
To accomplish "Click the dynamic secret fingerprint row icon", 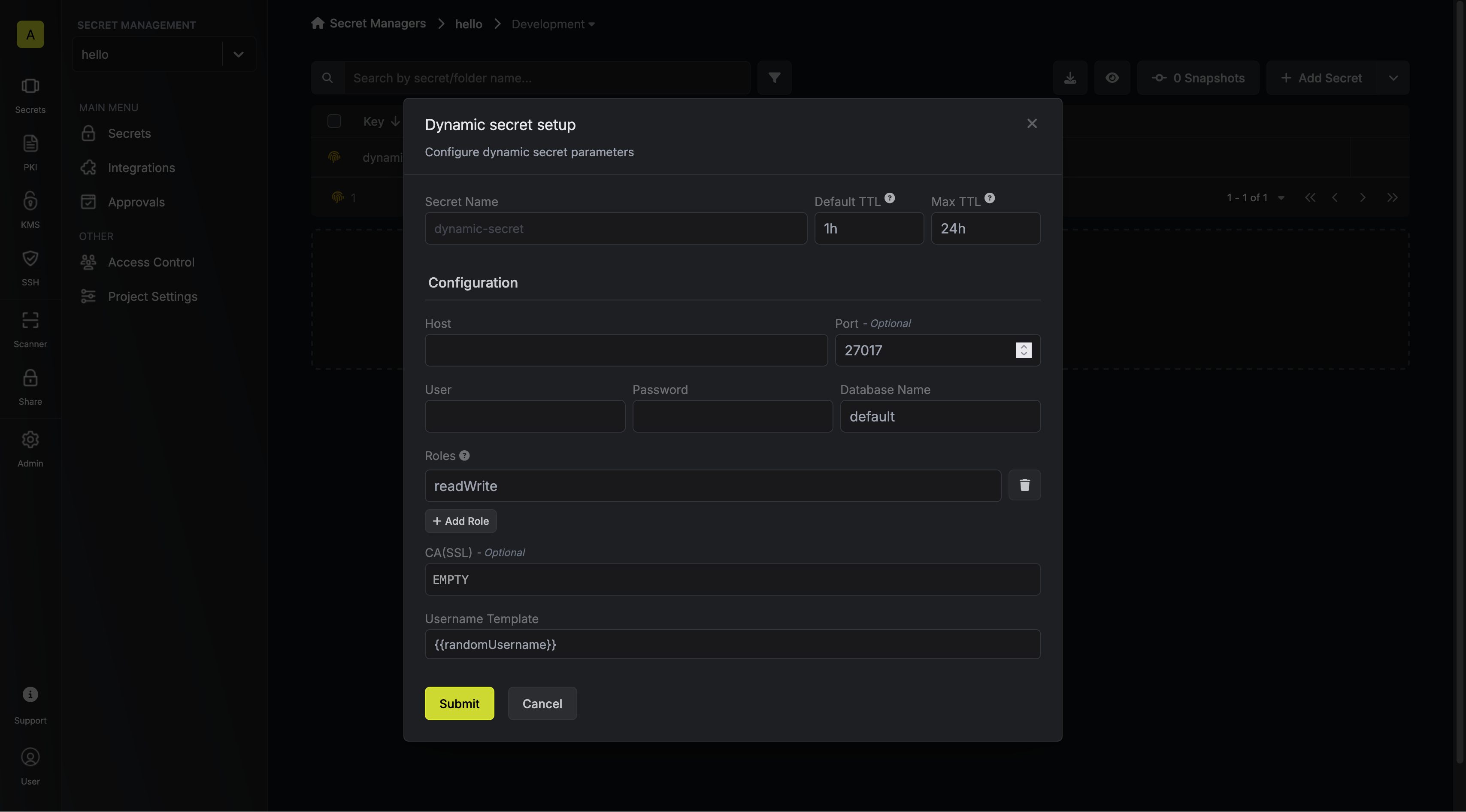I will point(334,157).
